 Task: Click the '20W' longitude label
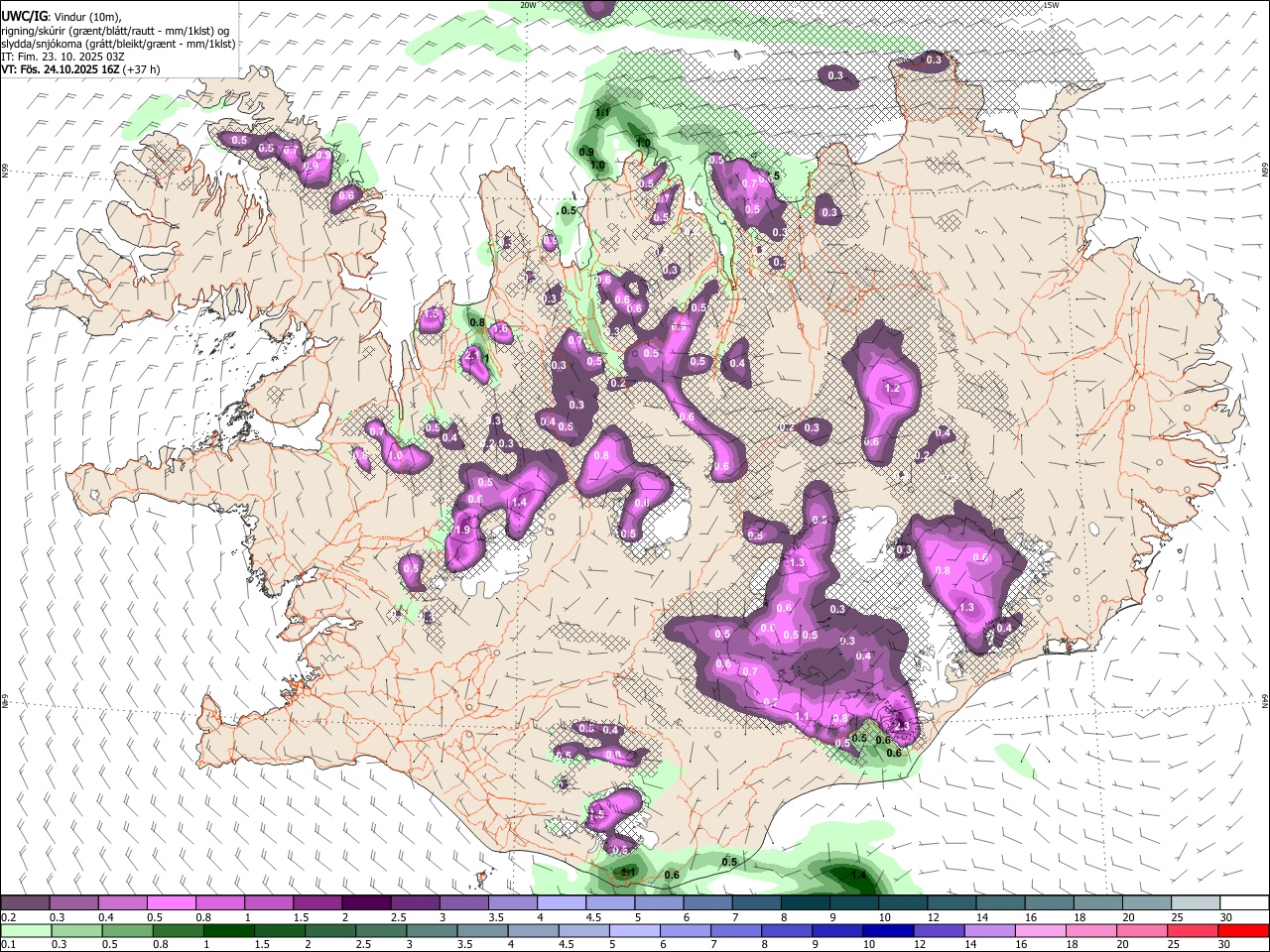pyautogui.click(x=528, y=4)
